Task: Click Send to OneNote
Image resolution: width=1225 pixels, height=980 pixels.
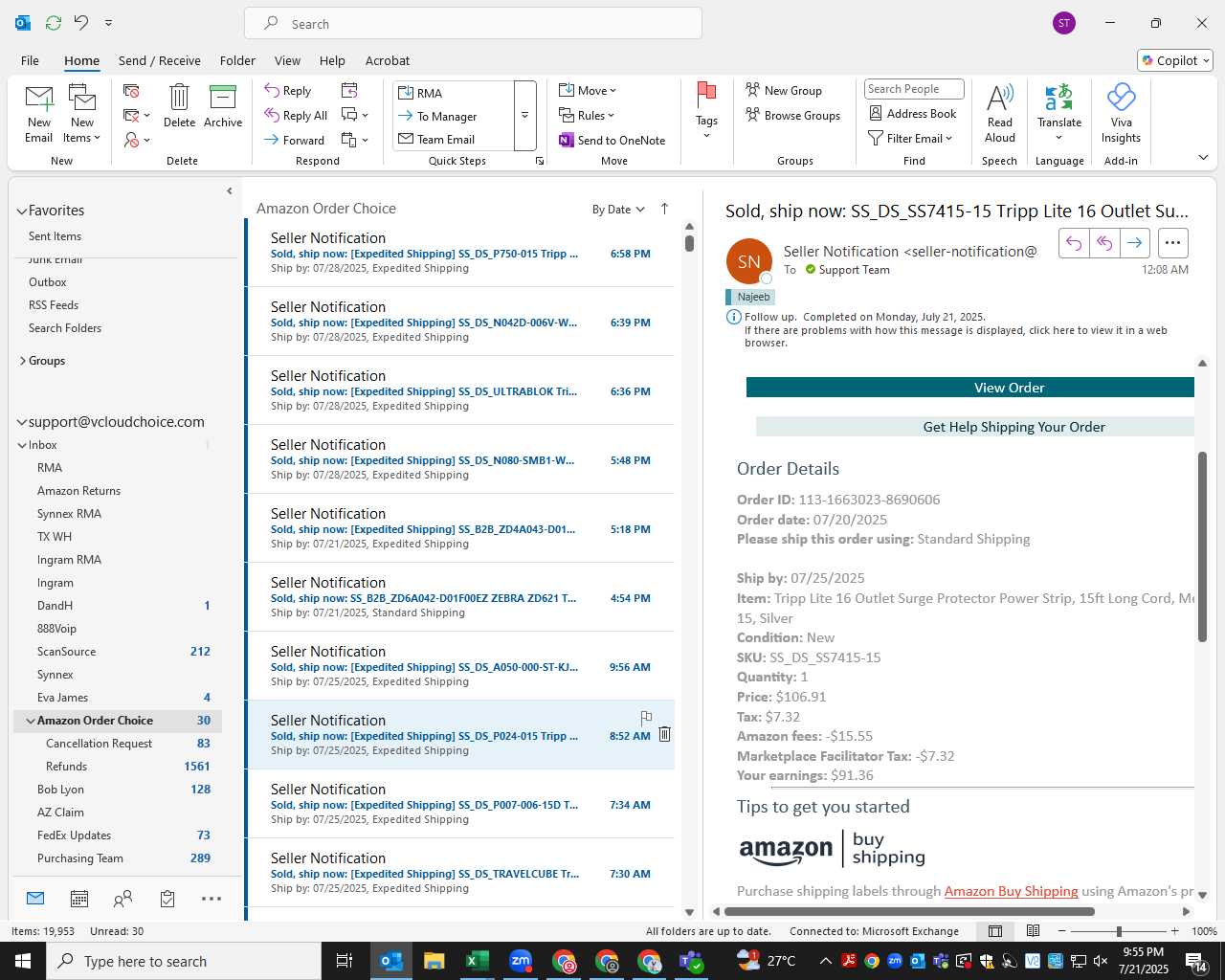Action: pyautogui.click(x=612, y=140)
